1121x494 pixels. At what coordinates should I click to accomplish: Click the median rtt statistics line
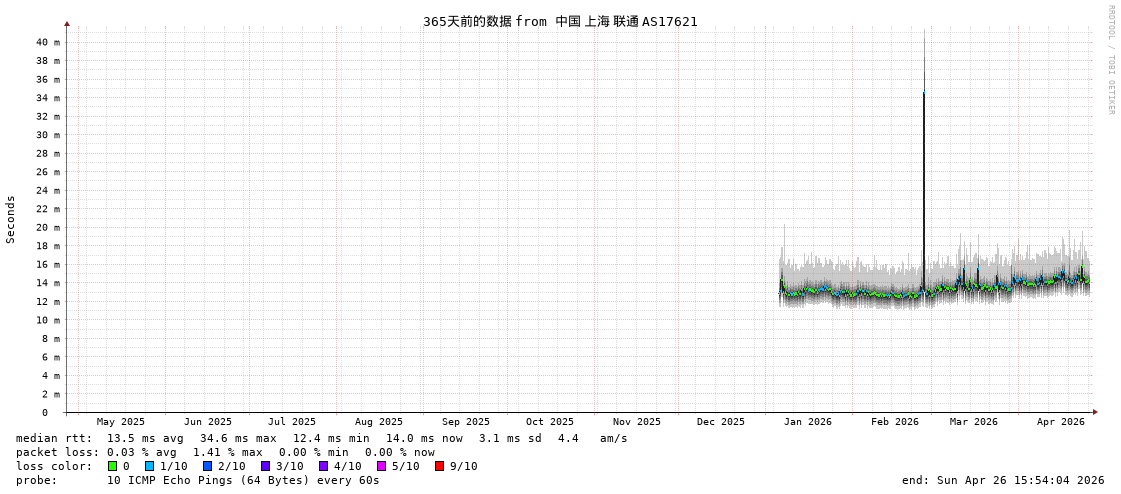[321, 438]
